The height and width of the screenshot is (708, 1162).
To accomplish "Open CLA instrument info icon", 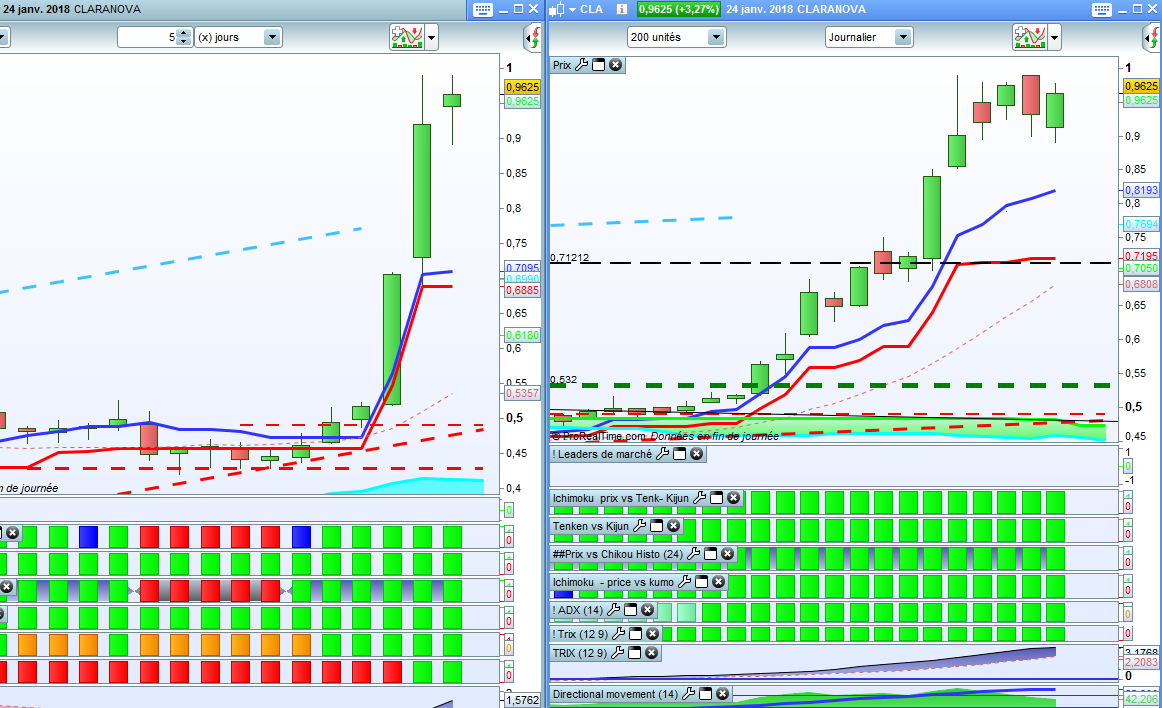I will tap(622, 10).
